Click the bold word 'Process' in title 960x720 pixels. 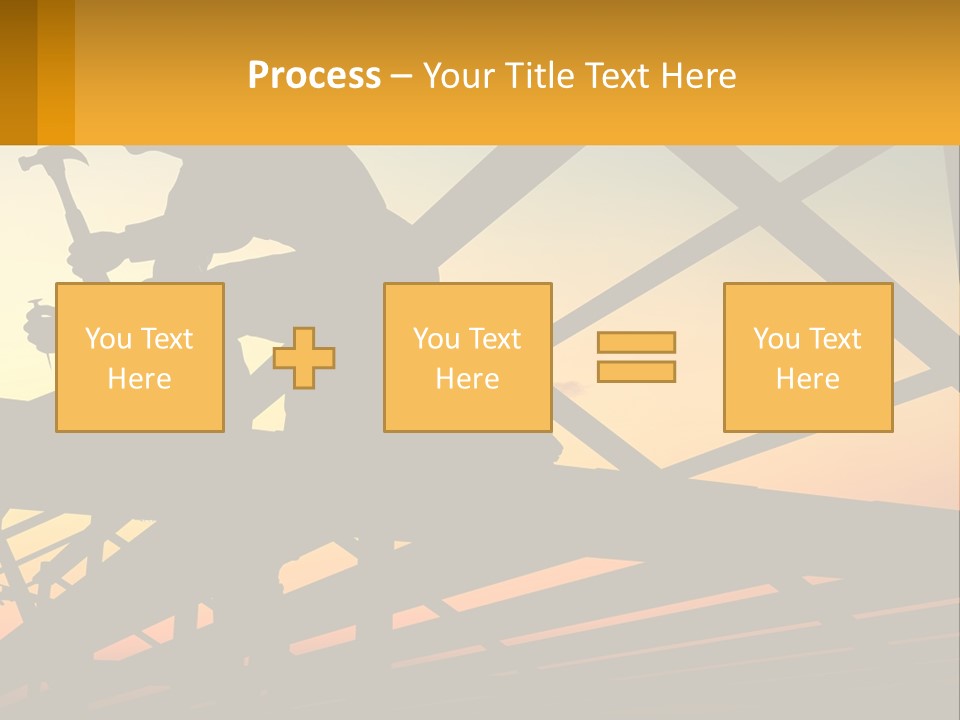tap(315, 75)
